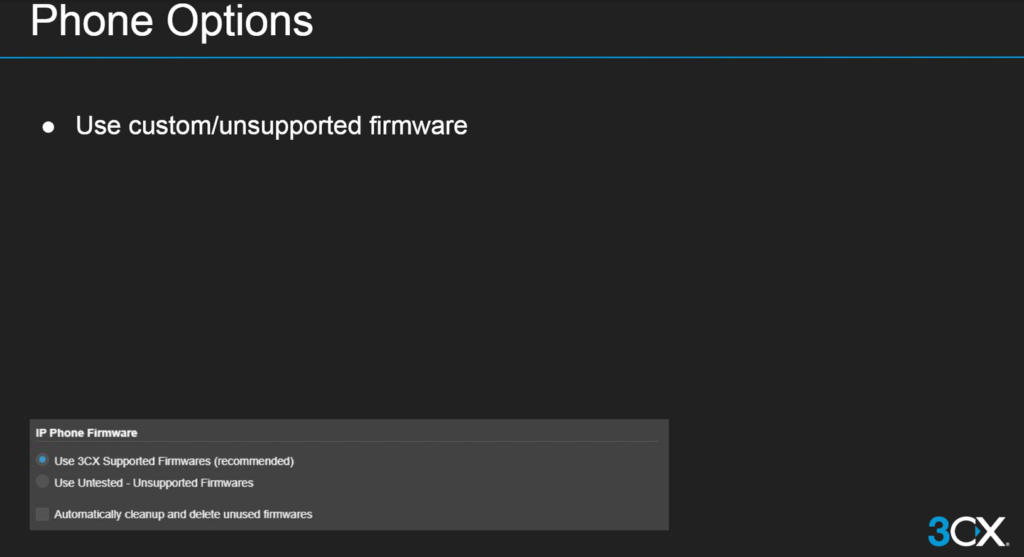Viewport: 1024px width, 557px height.
Task: Click the blue "3" in the 3CX logo
Action: 938,531
